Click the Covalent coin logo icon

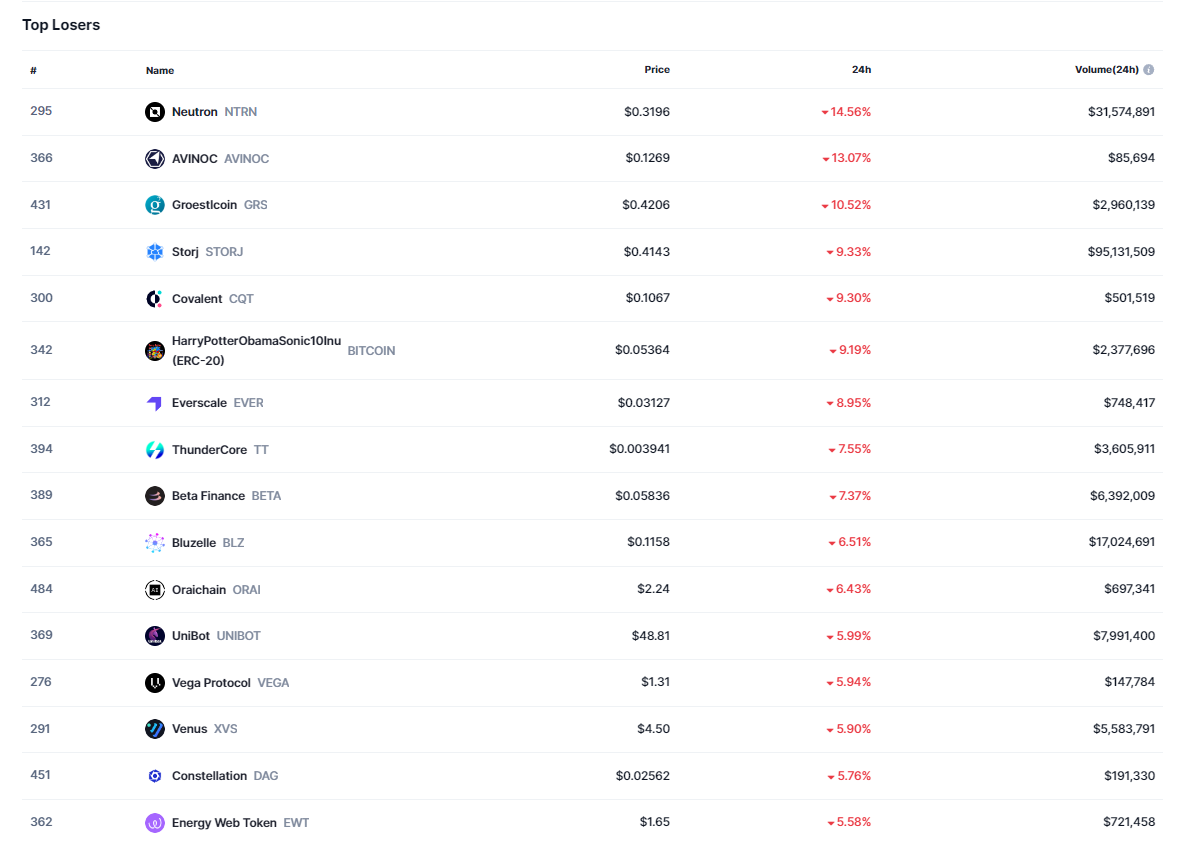154,299
